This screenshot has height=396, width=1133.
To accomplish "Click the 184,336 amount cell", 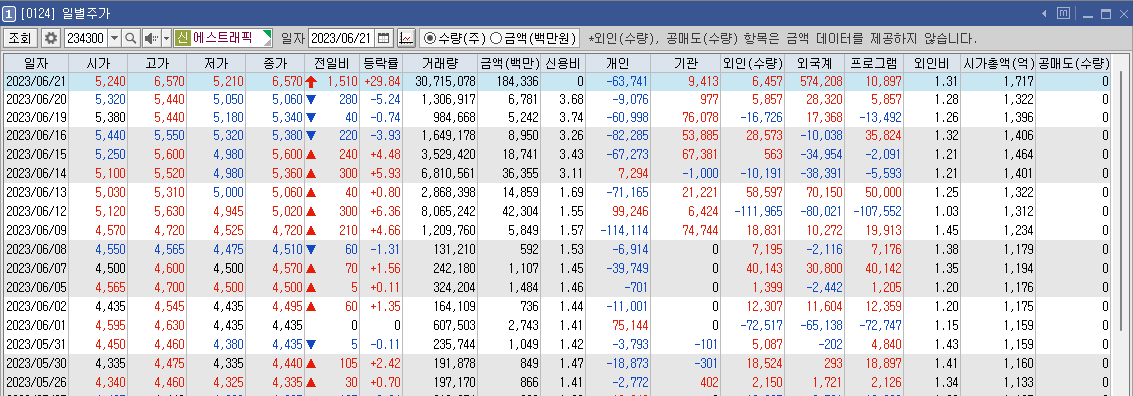I will (x=509, y=81).
